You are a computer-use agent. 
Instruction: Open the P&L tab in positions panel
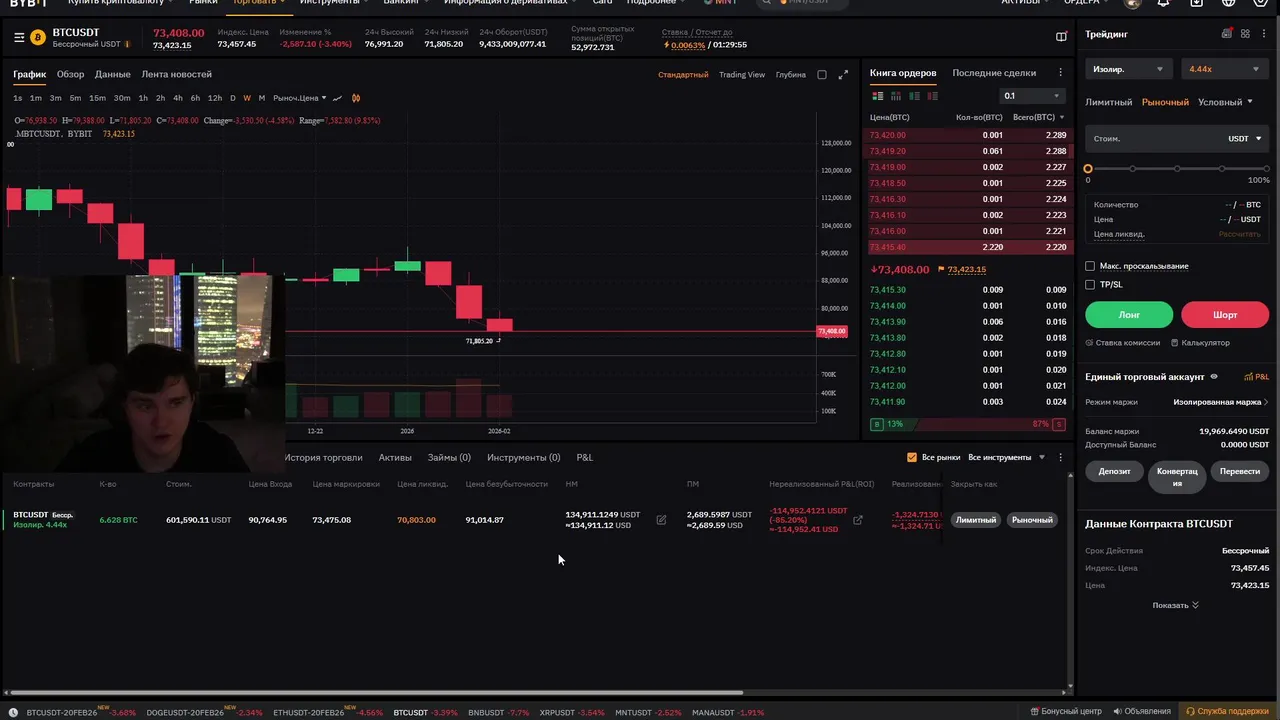pos(585,457)
